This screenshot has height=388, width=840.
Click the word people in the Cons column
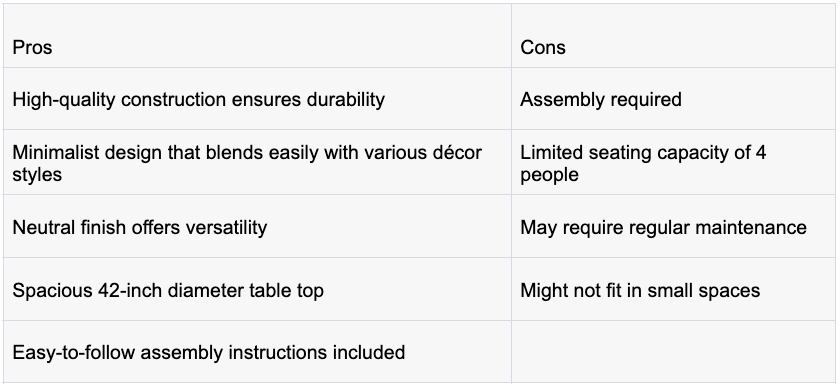549,175
